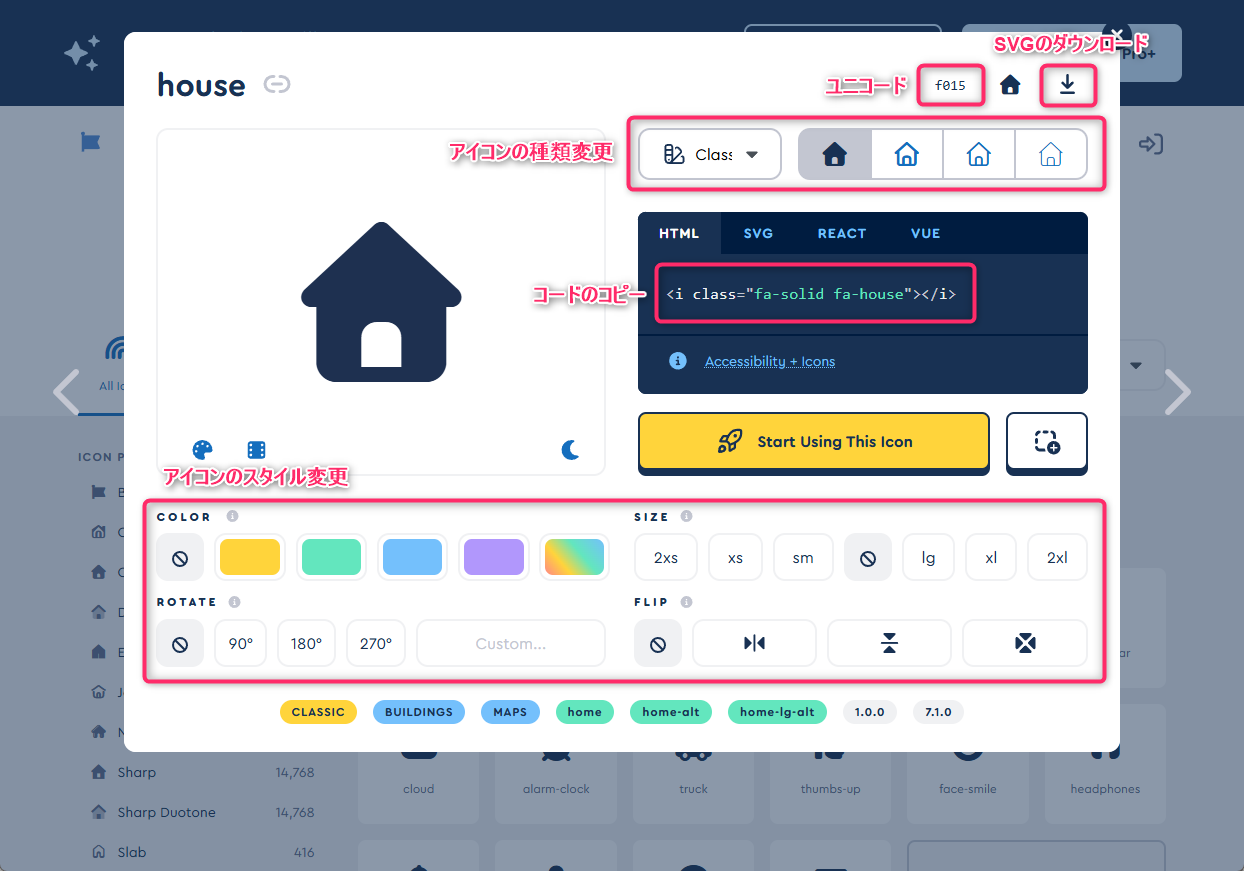Image resolution: width=1244 pixels, height=871 pixels.
Task: Open the Classic icon family dropdown
Action: (710, 154)
